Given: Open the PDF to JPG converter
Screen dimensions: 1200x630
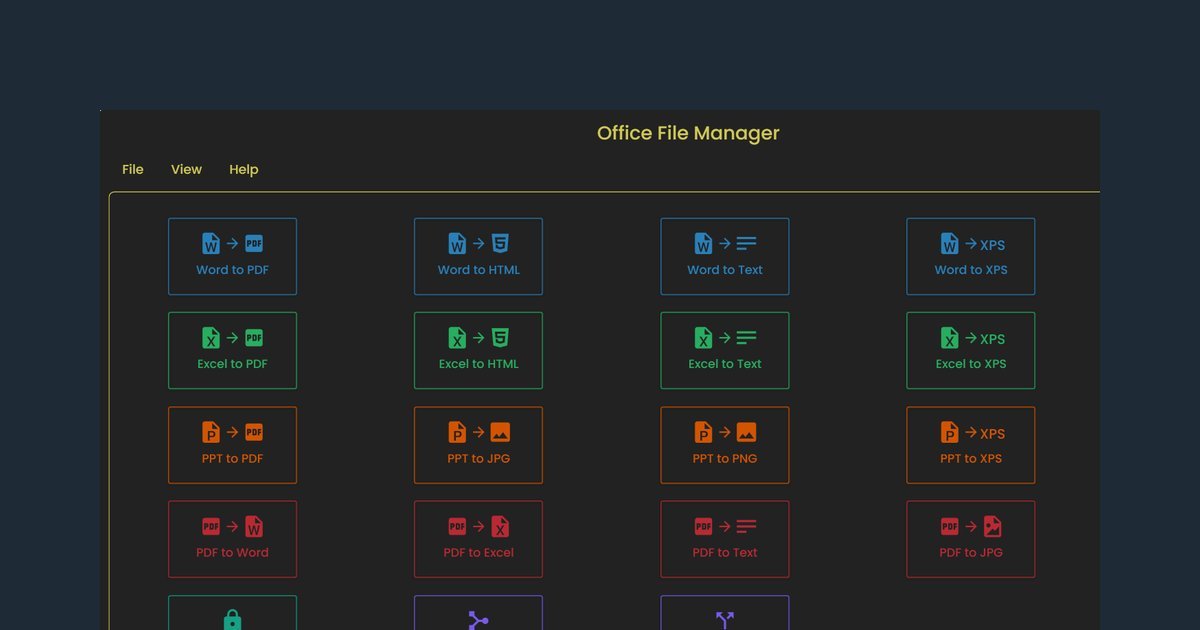Looking at the screenshot, I should click(970, 539).
